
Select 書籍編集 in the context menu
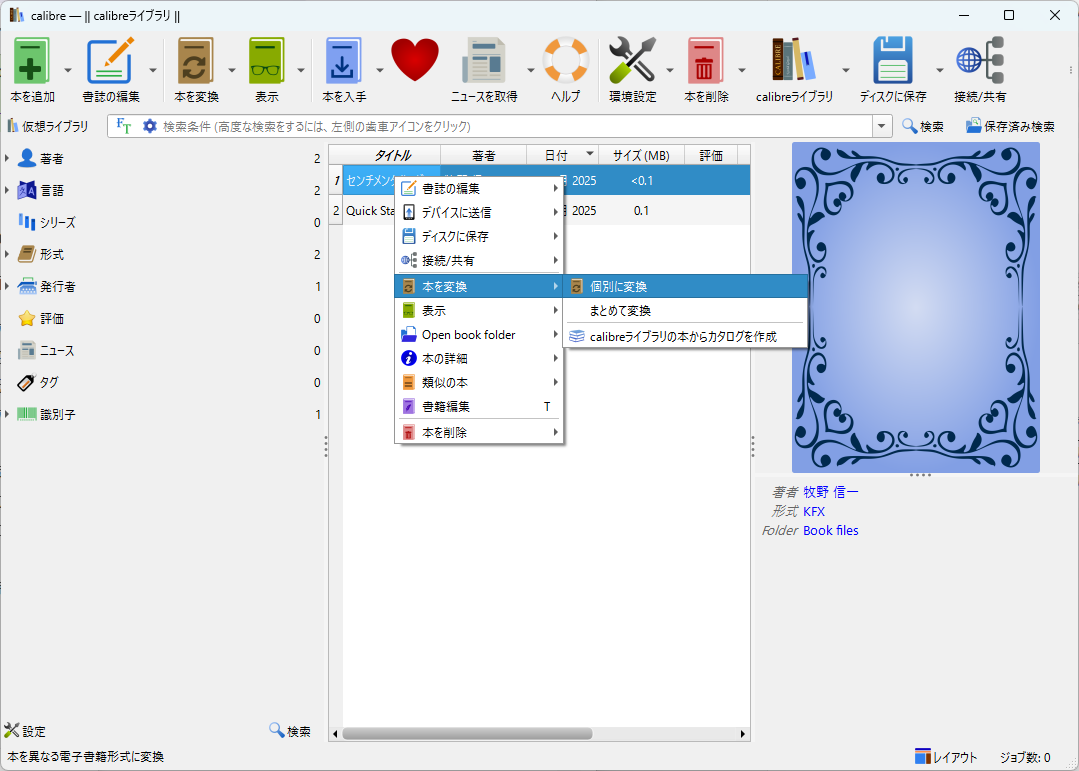pos(446,407)
